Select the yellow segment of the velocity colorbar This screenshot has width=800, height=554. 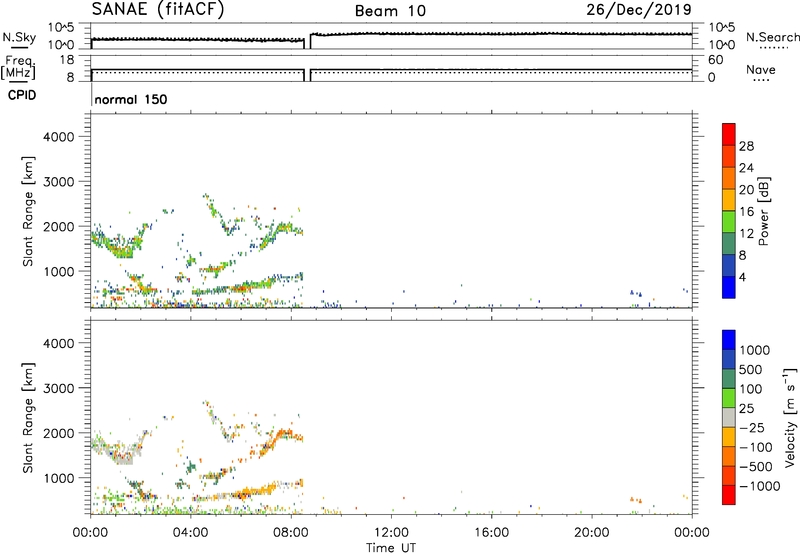tap(729, 437)
